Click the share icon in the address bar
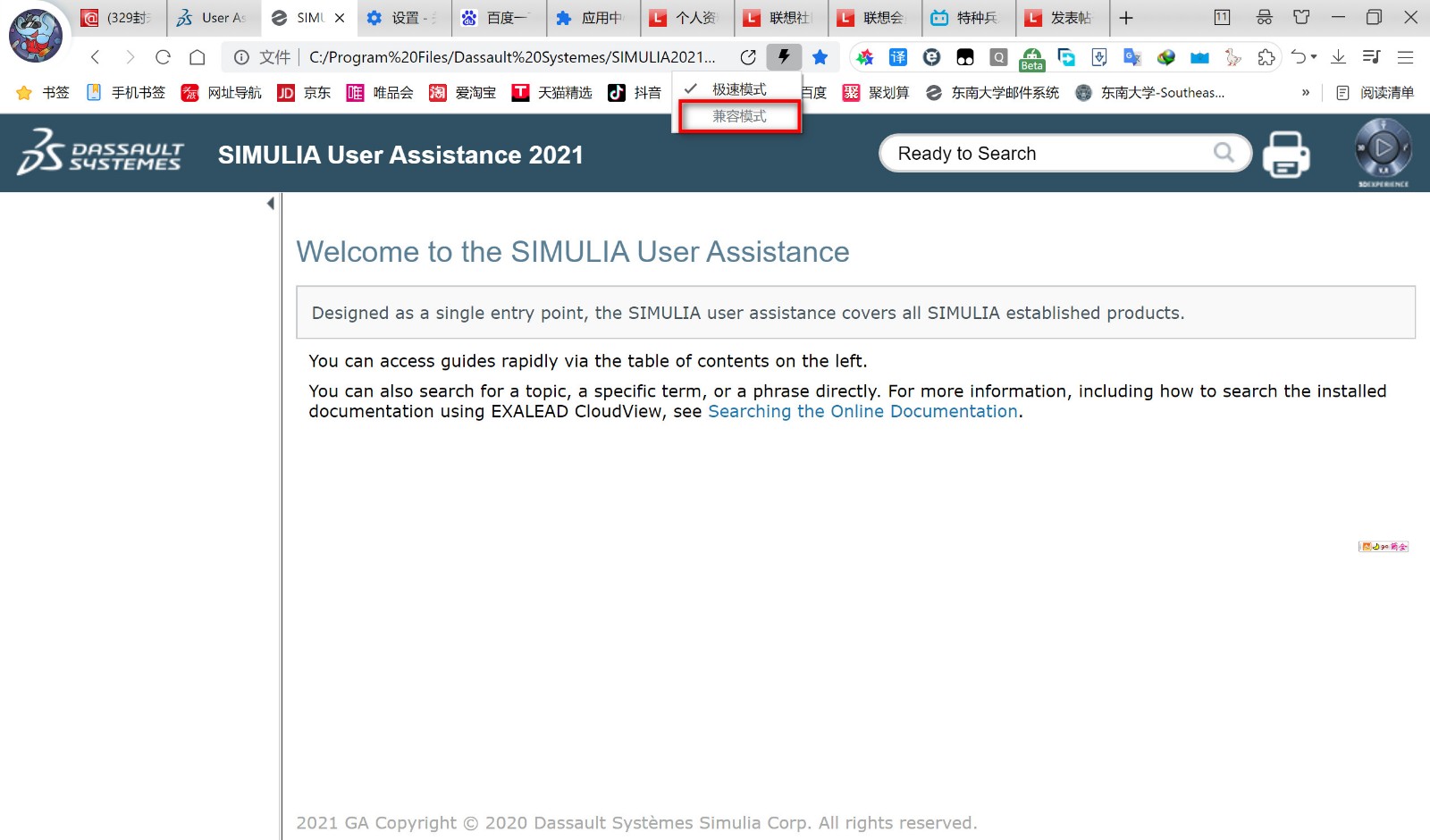1430x840 pixels. (x=748, y=57)
